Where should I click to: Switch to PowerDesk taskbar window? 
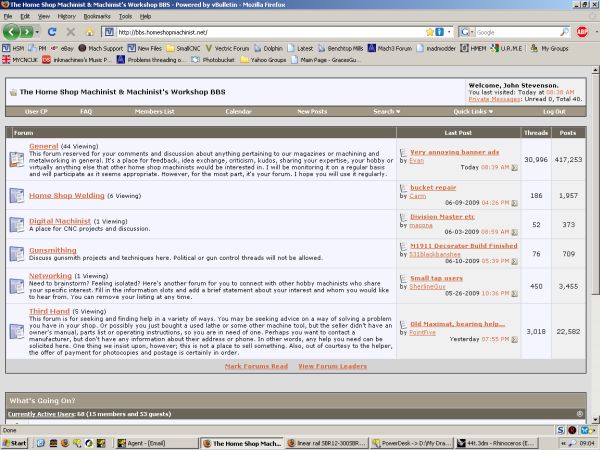412,443
